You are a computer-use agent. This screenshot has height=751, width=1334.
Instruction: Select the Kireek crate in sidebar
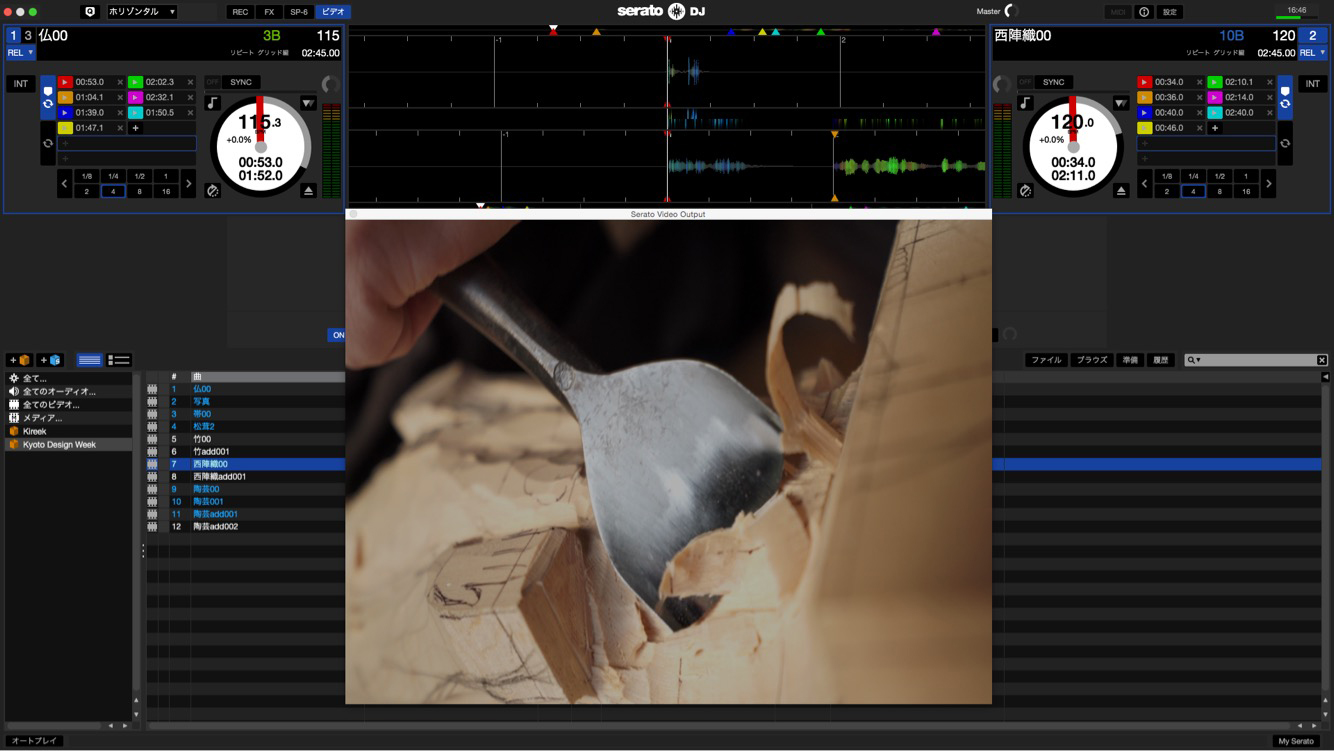click(x=35, y=431)
